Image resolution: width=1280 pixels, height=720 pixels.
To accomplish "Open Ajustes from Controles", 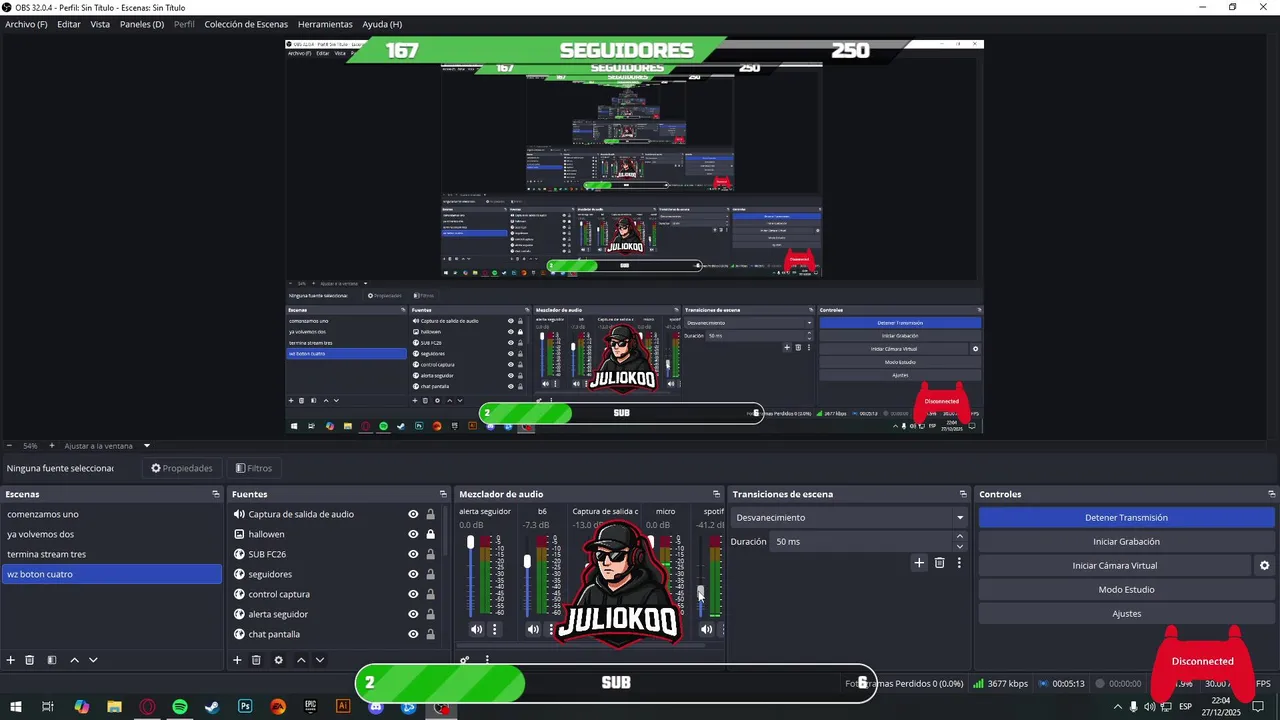I will tap(1126, 614).
